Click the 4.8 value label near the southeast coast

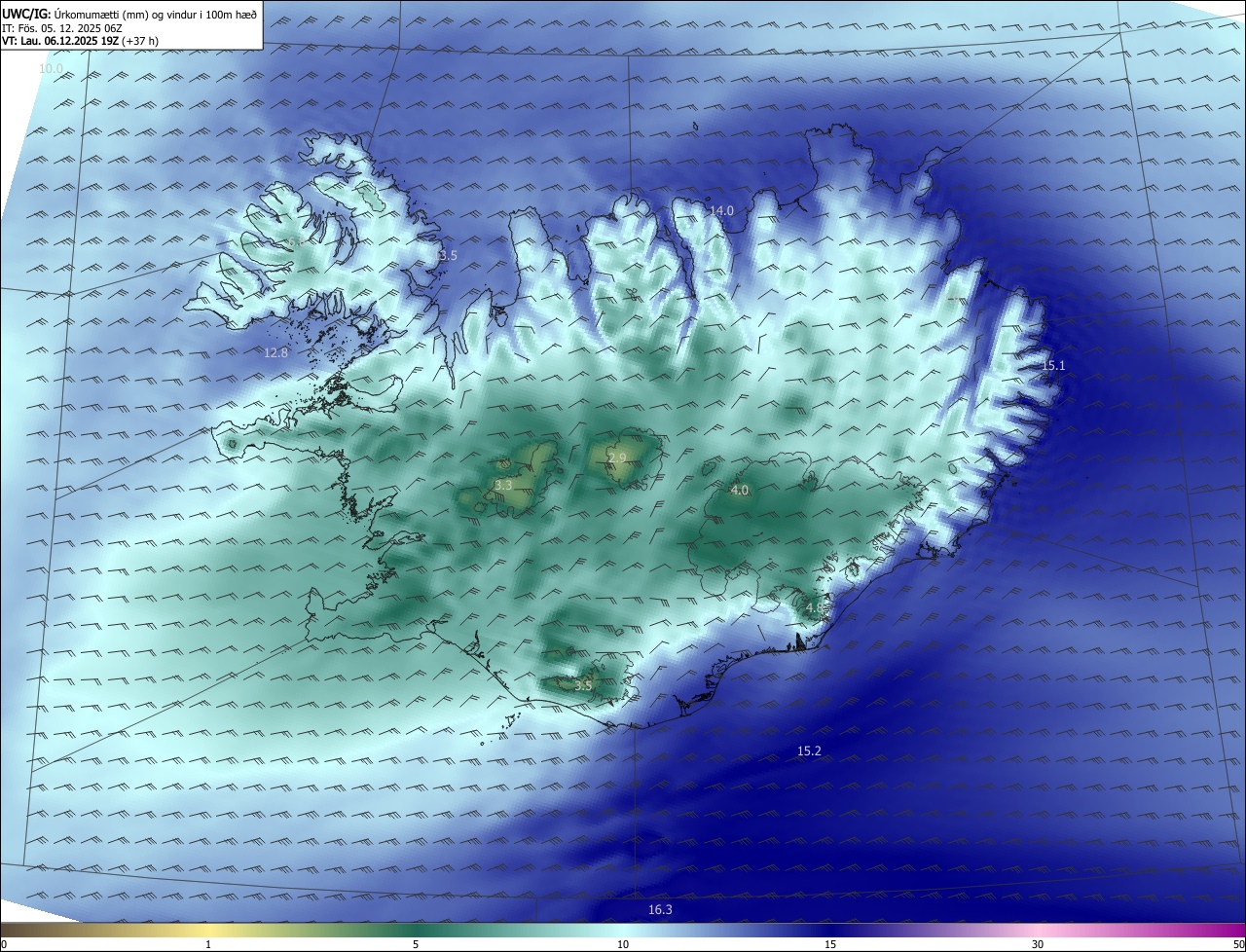click(815, 608)
